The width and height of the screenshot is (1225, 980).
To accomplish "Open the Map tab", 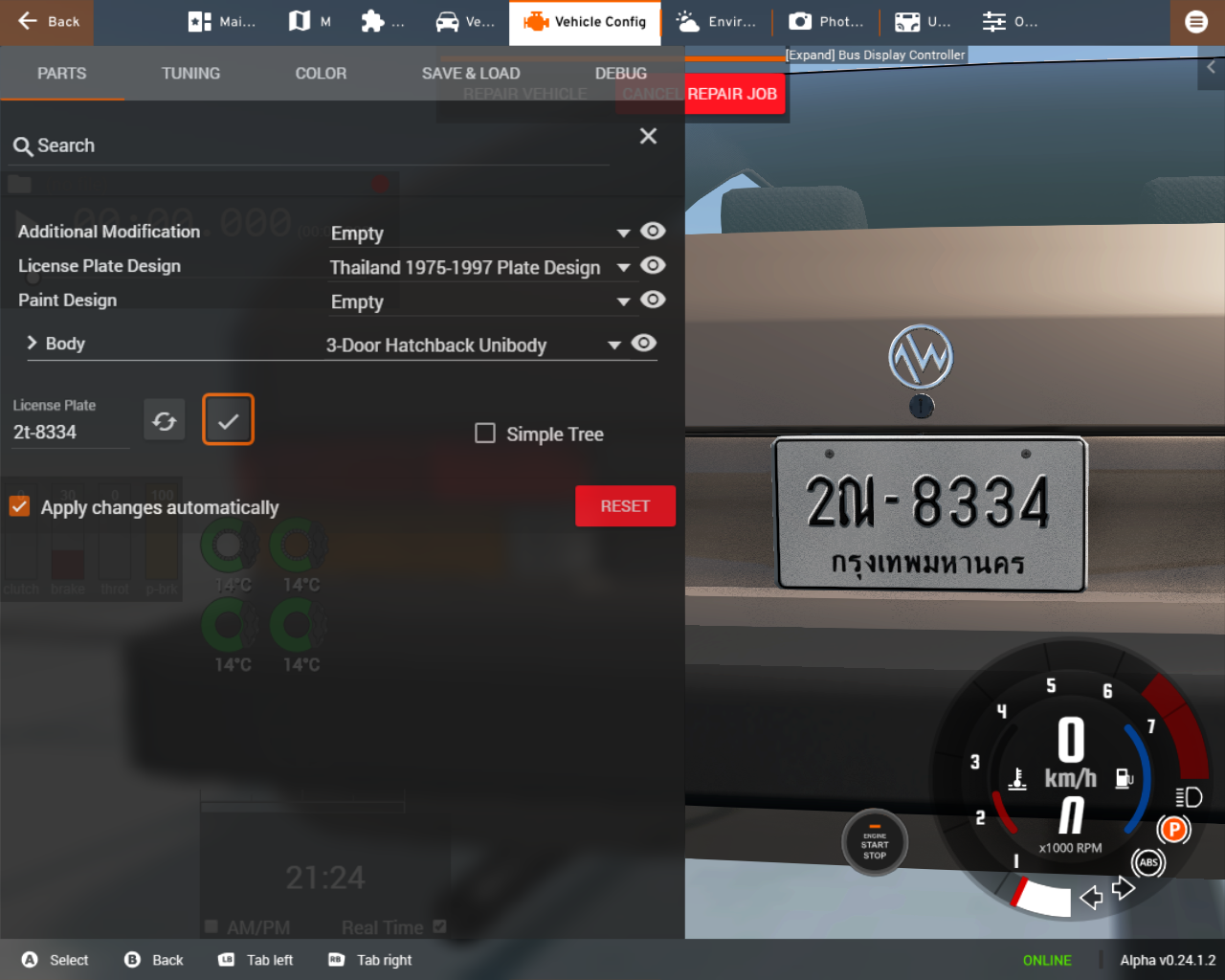I will point(309,22).
